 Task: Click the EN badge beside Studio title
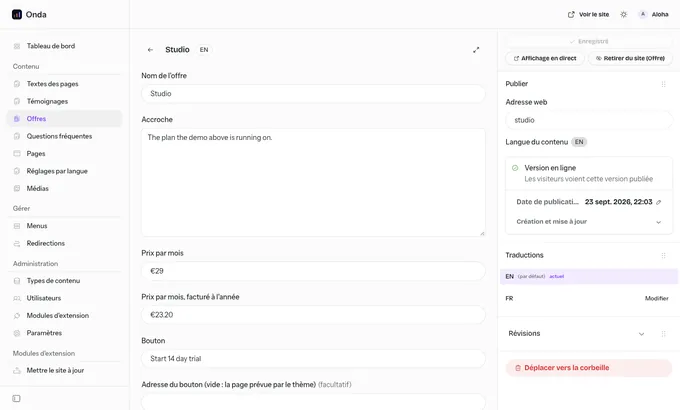(x=204, y=50)
